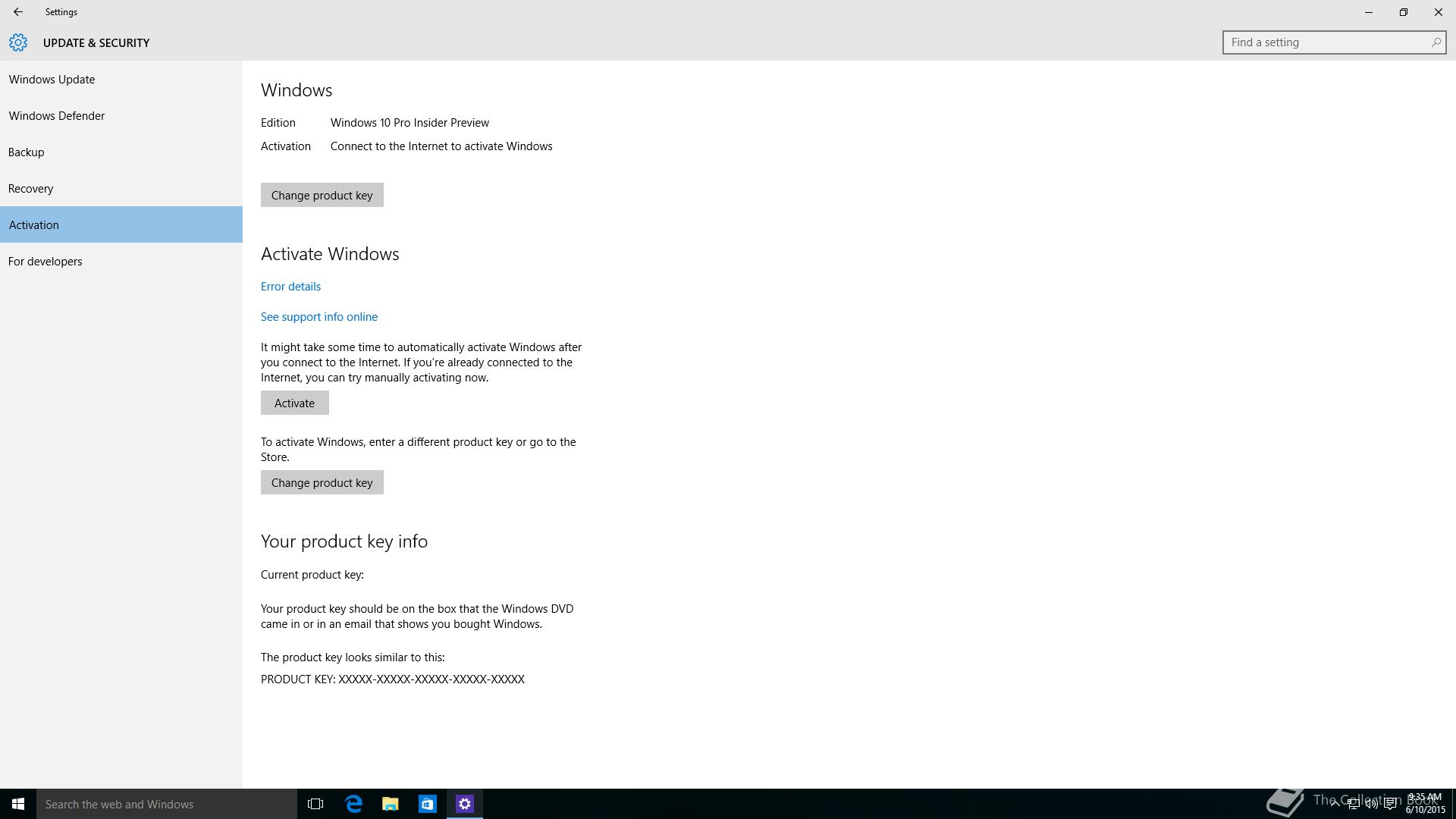Open For developers settings
1456x819 pixels.
tap(121, 262)
